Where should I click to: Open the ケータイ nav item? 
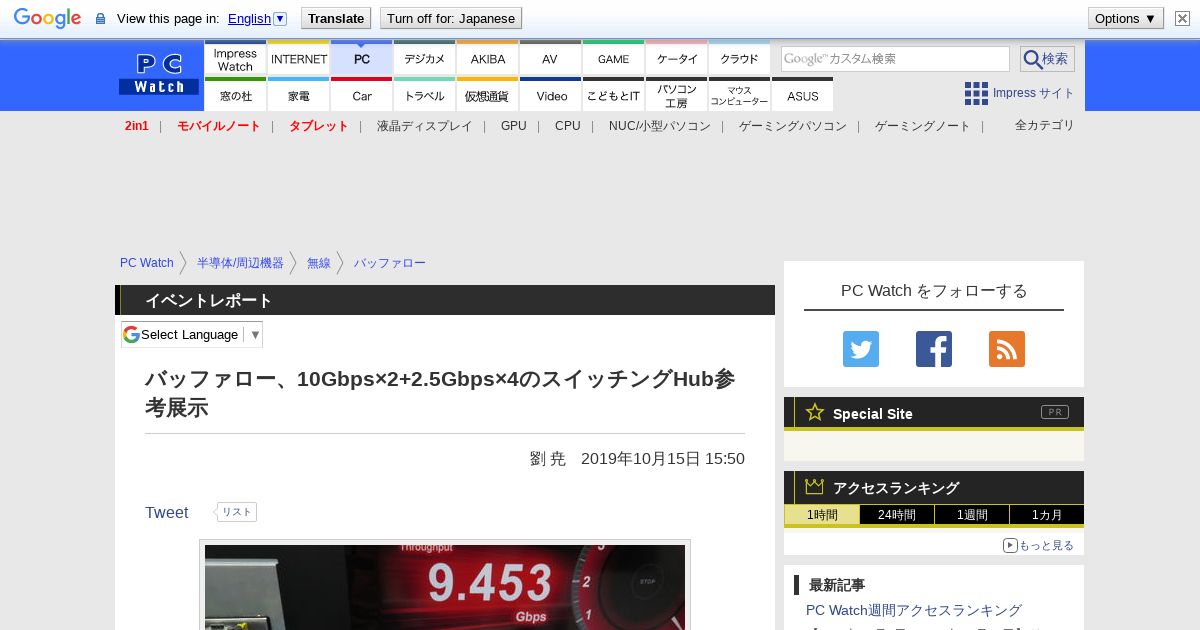(677, 60)
